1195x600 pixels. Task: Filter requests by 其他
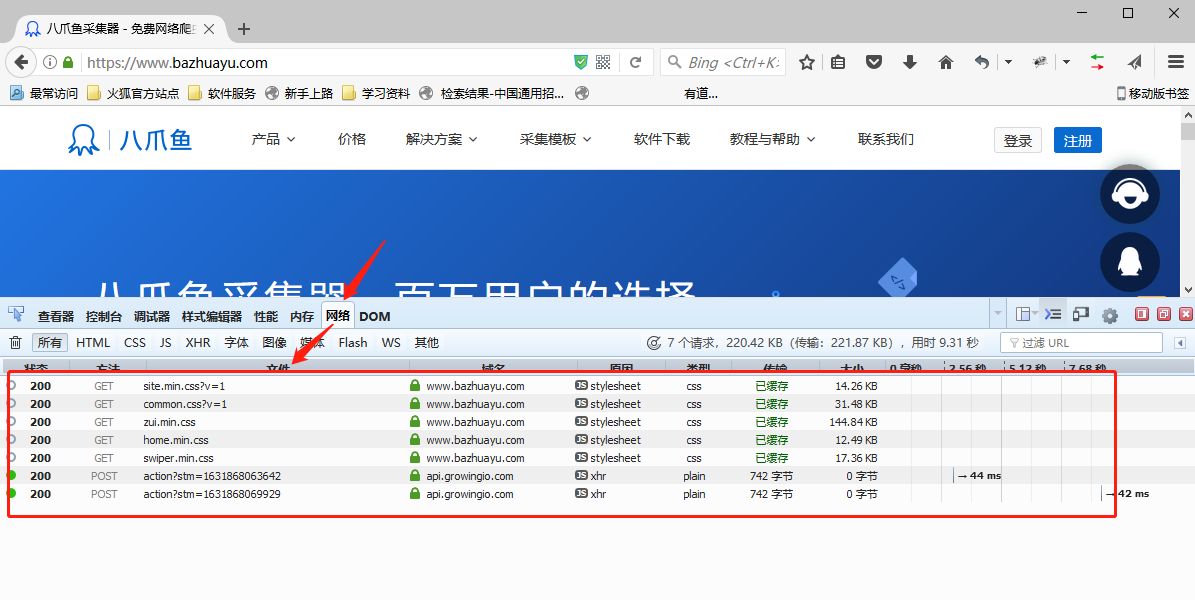[427, 343]
